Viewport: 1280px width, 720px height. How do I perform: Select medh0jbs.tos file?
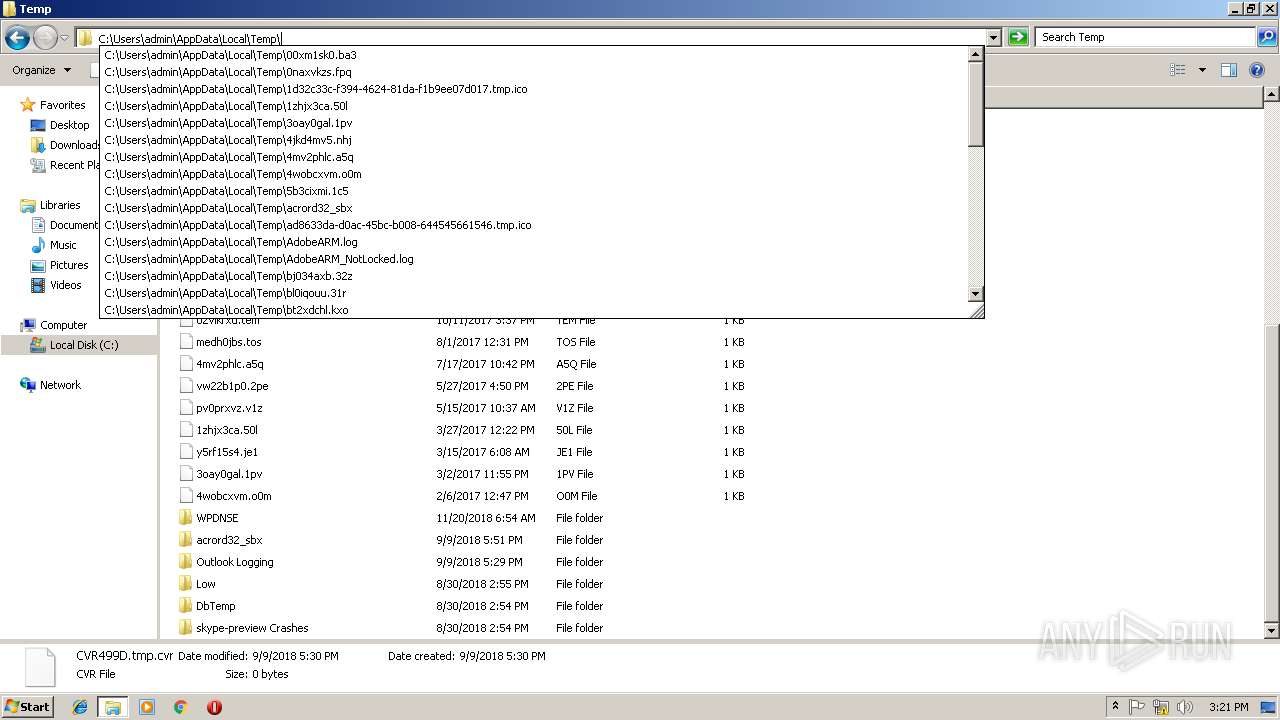pyautogui.click(x=228, y=342)
